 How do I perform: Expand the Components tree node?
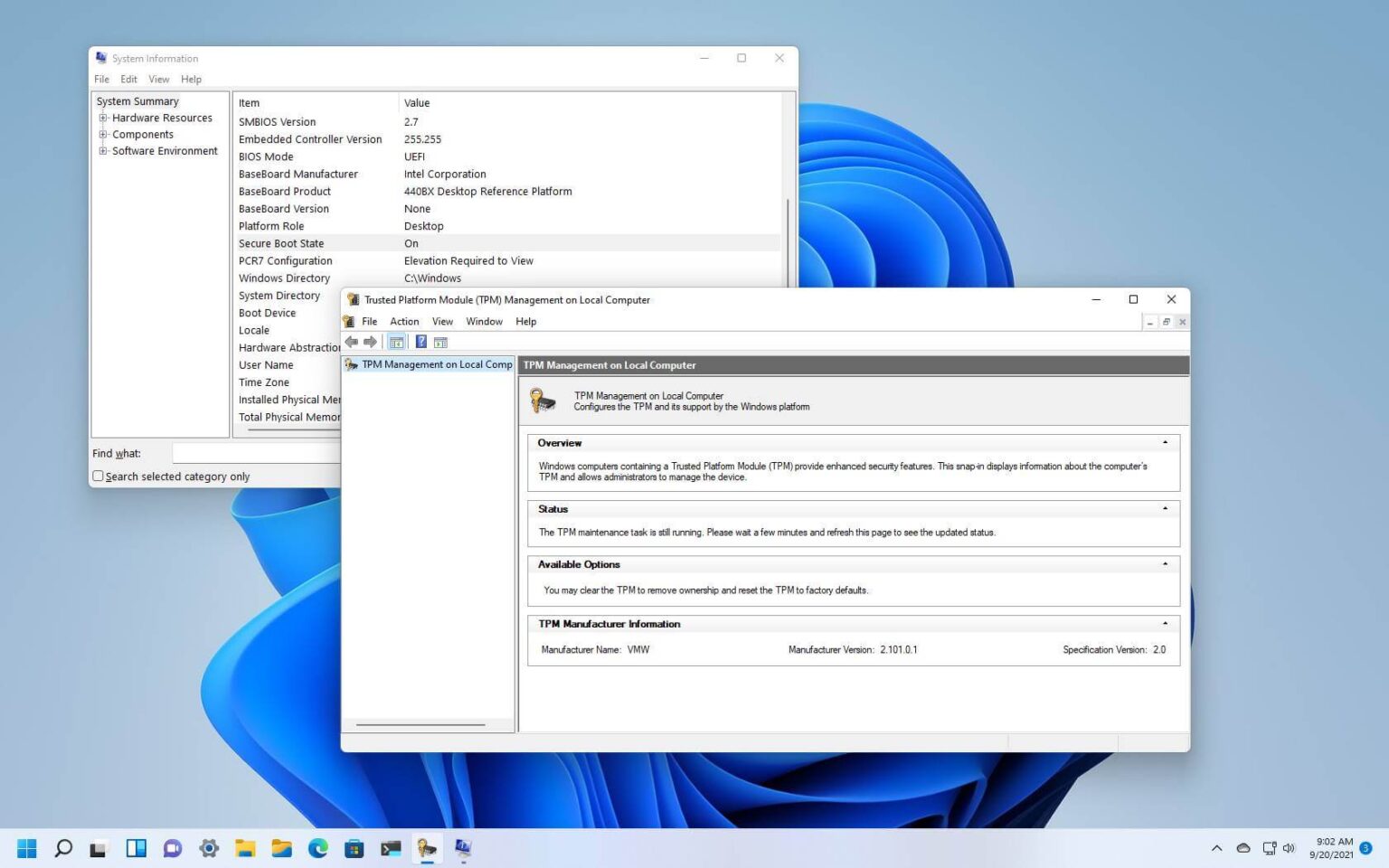(x=102, y=134)
